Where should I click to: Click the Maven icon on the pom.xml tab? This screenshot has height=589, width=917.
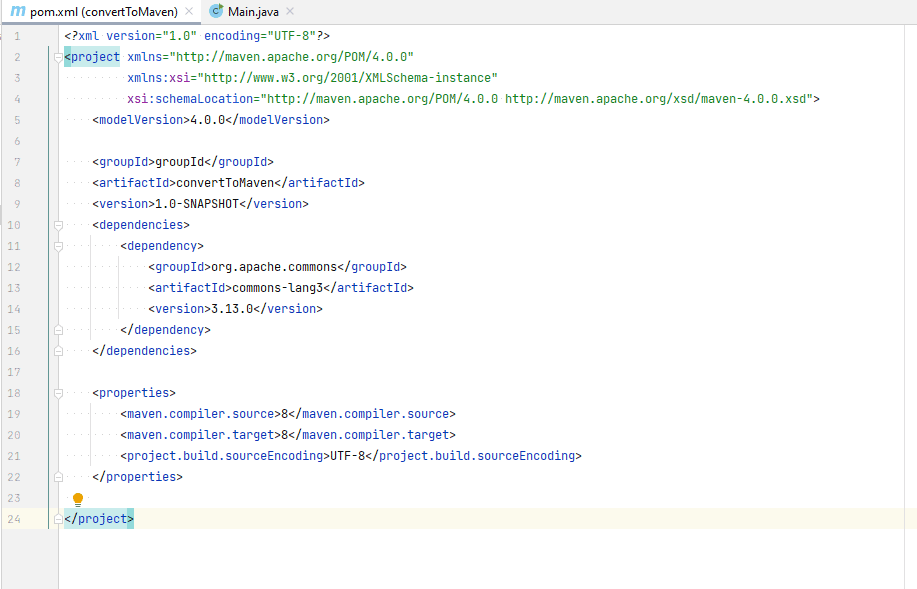click(18, 11)
